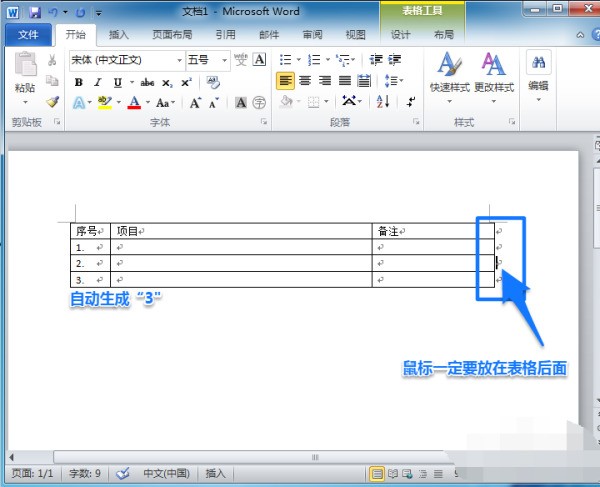Viewport: 600px width, 487px height.
Task: Click the bullet list icon
Action: point(286,60)
